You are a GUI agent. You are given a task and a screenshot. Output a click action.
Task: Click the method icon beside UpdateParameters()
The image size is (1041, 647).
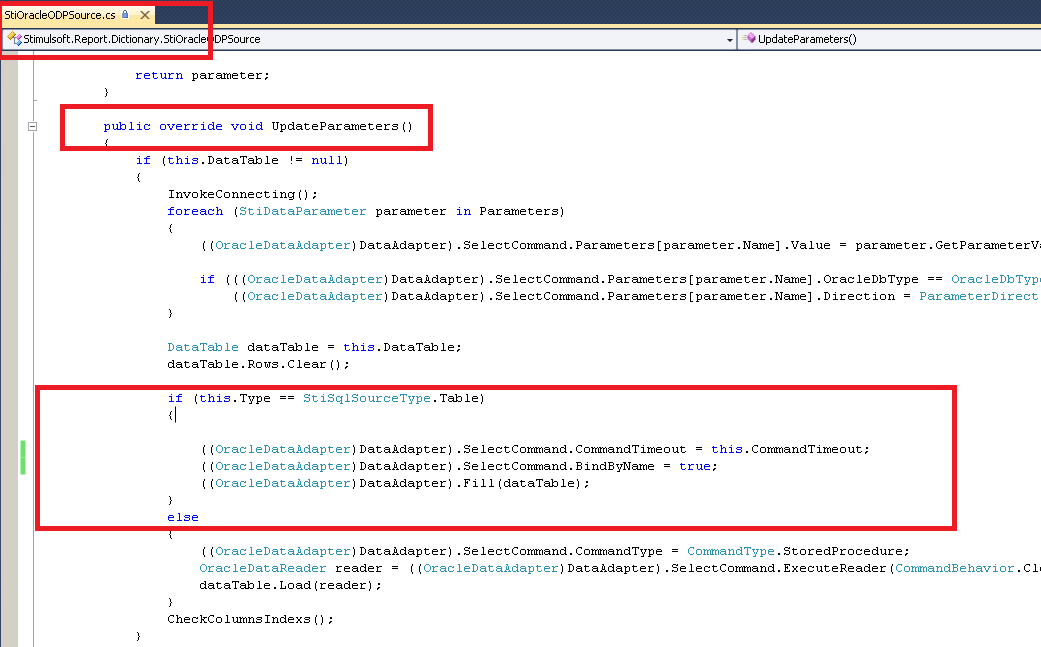pyautogui.click(x=750, y=38)
